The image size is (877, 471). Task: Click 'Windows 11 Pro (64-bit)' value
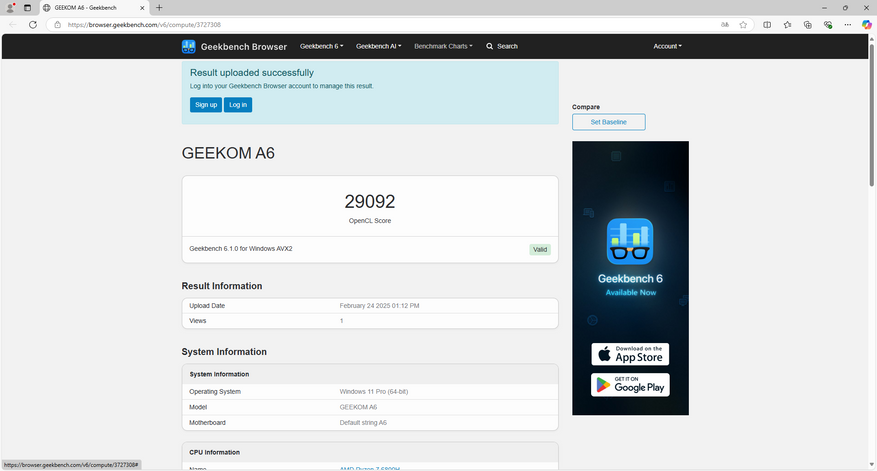pos(374,392)
